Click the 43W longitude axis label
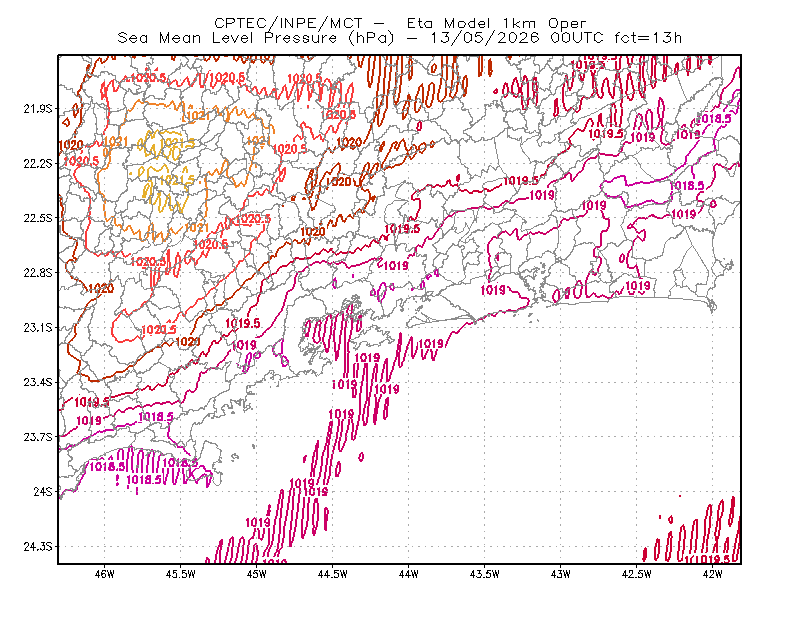Image resolution: width=800 pixels, height=618 pixels. (561, 574)
